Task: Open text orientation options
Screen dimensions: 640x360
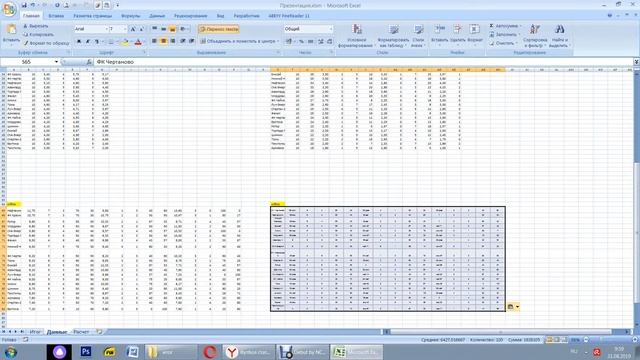Action: tap(184, 29)
